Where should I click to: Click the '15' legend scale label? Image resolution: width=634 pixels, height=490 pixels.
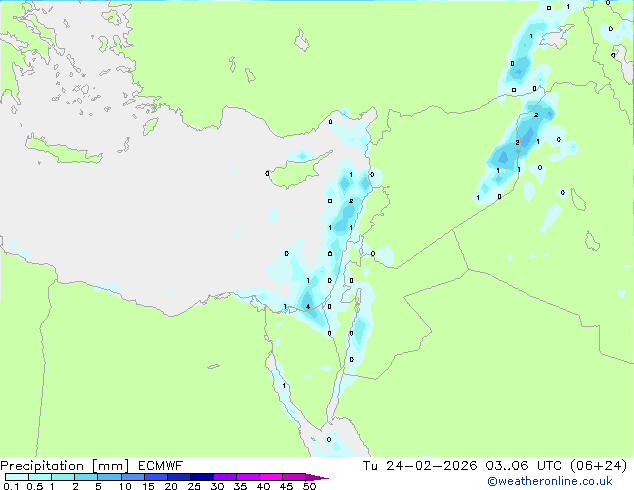[148, 486]
